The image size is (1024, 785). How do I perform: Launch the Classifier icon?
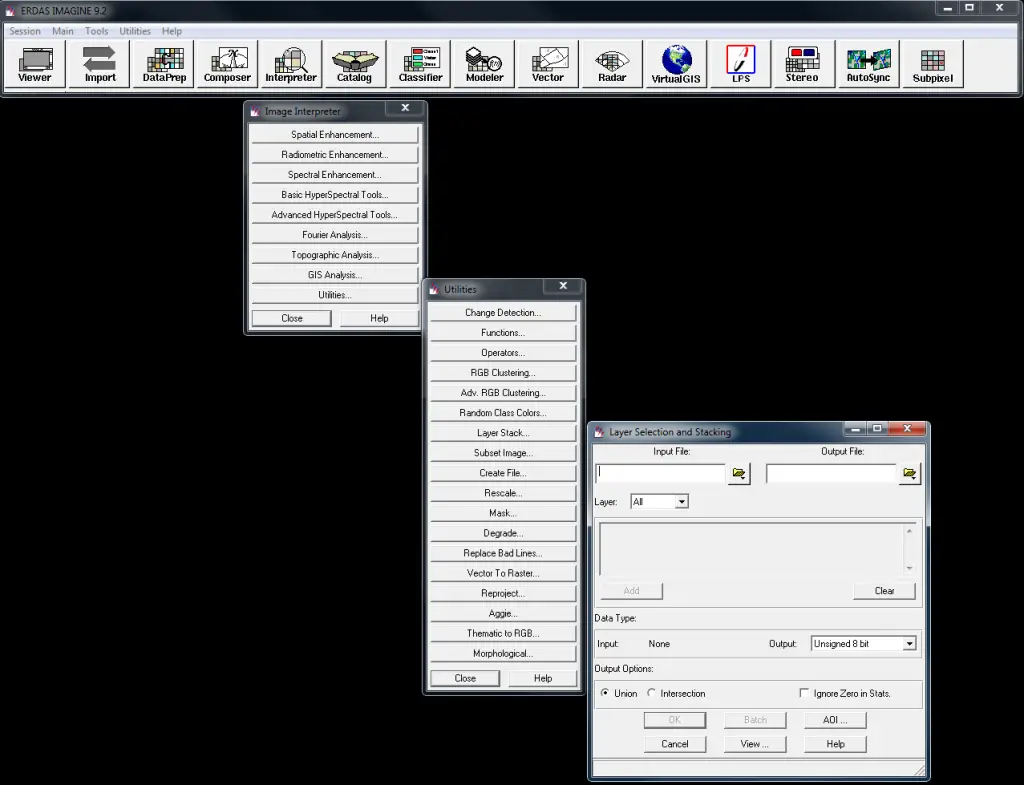(x=420, y=64)
